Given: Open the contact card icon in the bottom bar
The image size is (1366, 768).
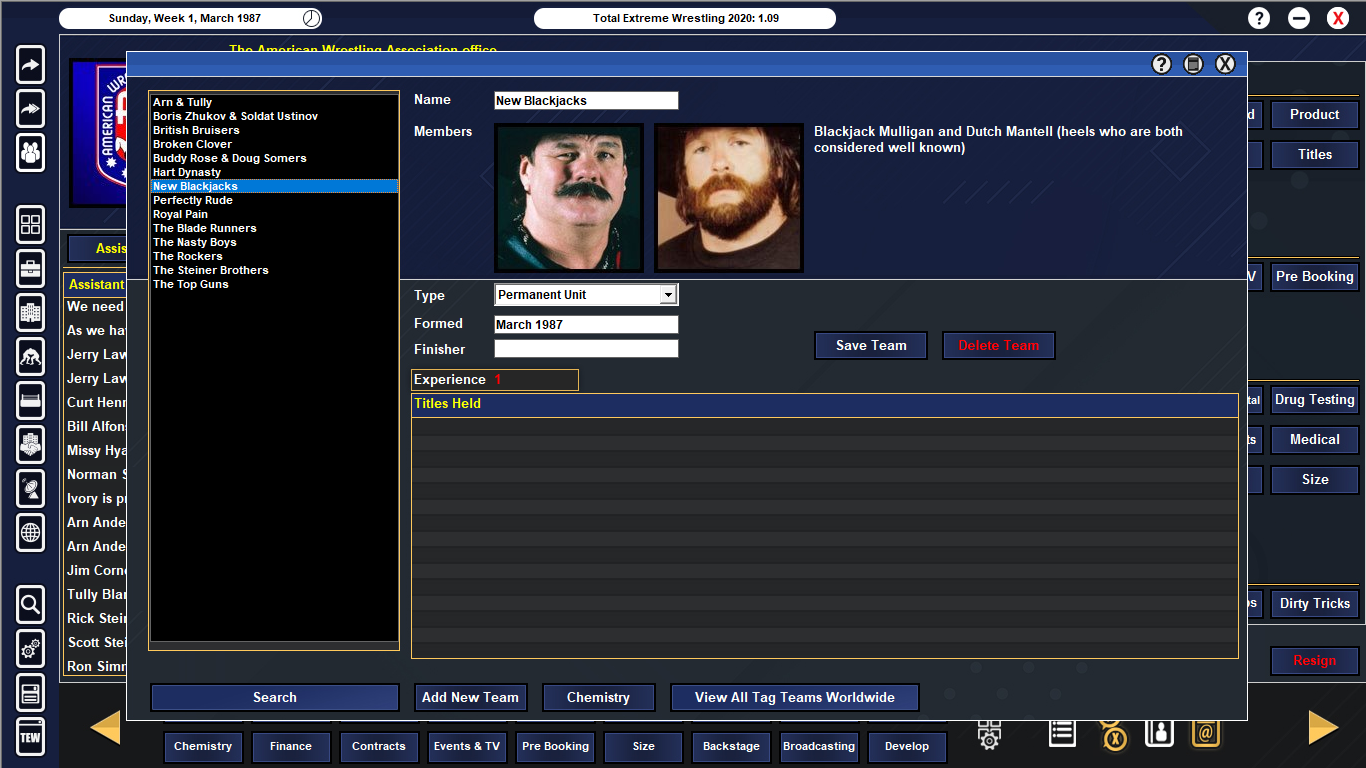Looking at the screenshot, I should 1159,733.
